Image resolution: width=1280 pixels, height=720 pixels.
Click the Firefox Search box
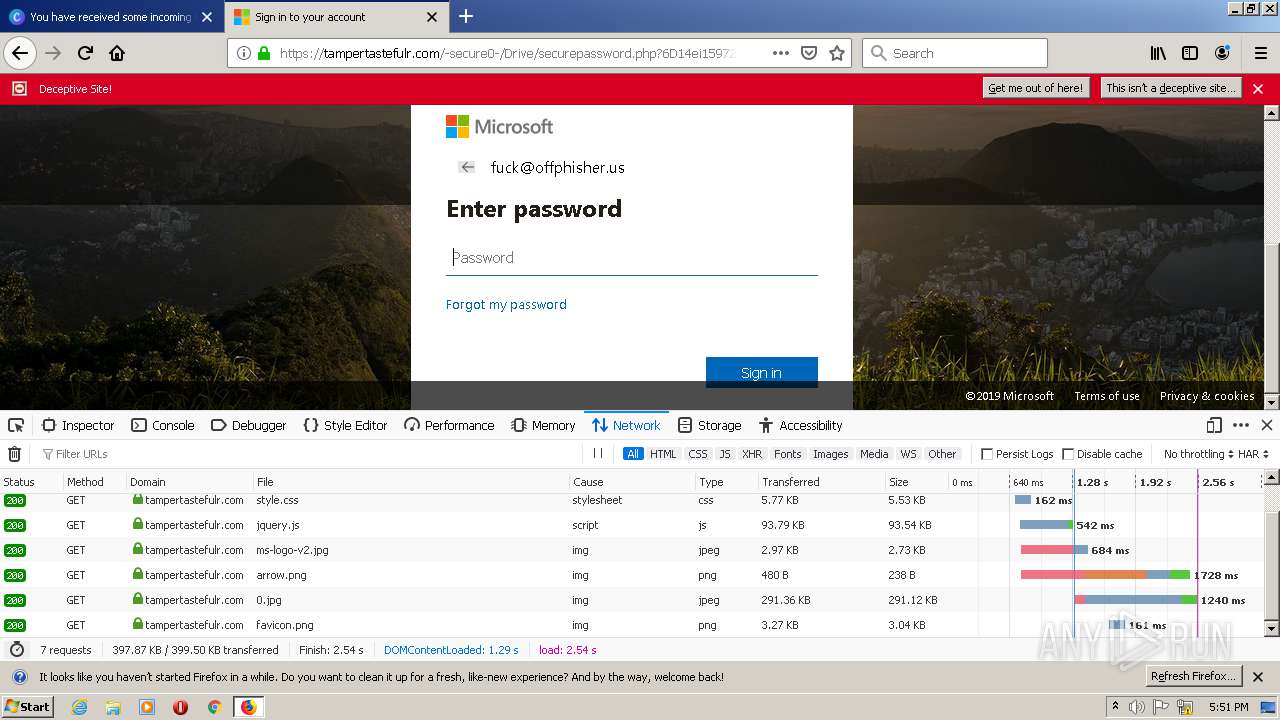(x=955, y=53)
